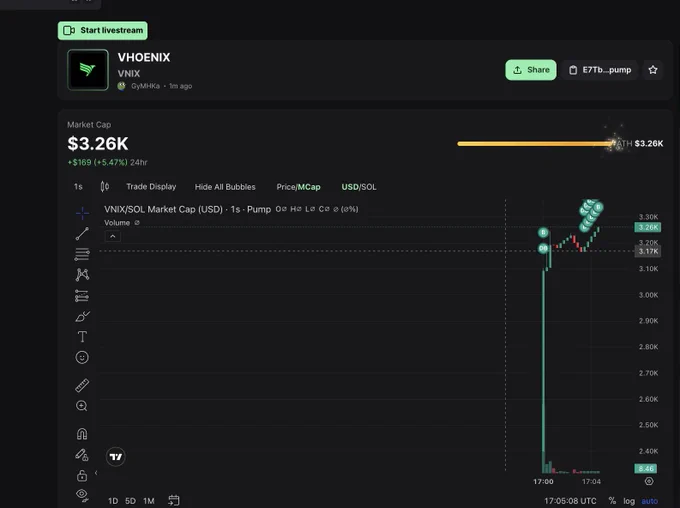The height and width of the screenshot is (508, 680).
Task: Click the 17:00 time axis label
Action: (543, 482)
